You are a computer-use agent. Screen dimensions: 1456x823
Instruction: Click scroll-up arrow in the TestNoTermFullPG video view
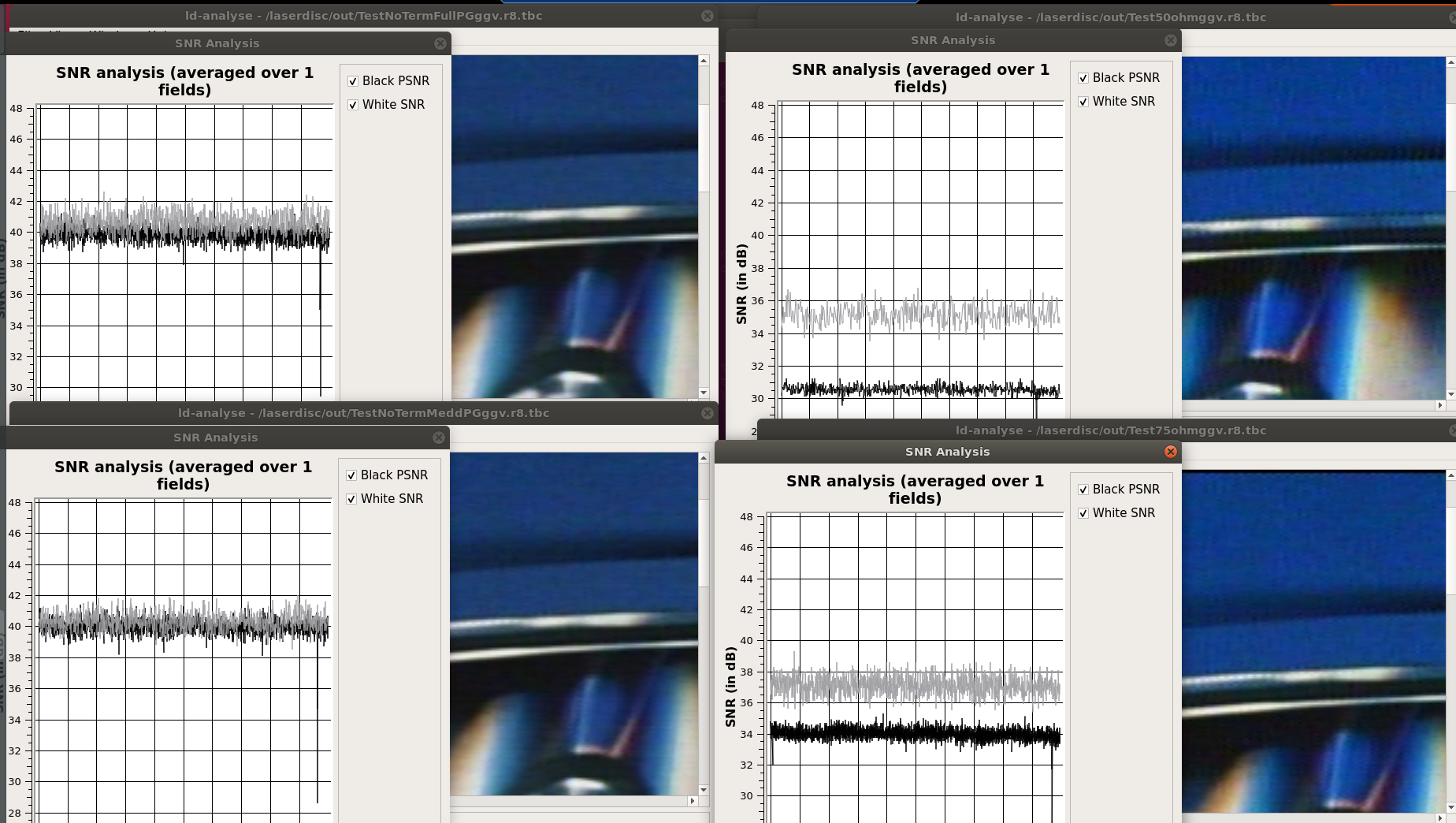click(x=704, y=61)
